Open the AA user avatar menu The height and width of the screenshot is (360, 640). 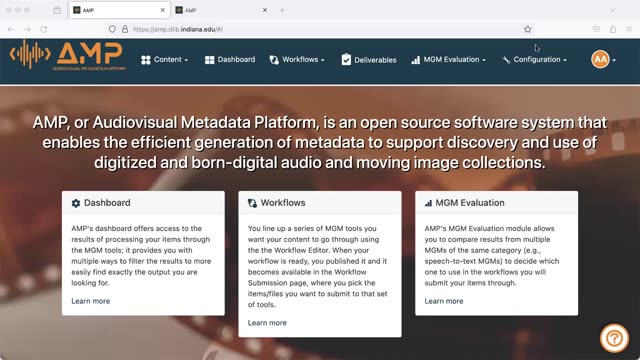coord(600,60)
